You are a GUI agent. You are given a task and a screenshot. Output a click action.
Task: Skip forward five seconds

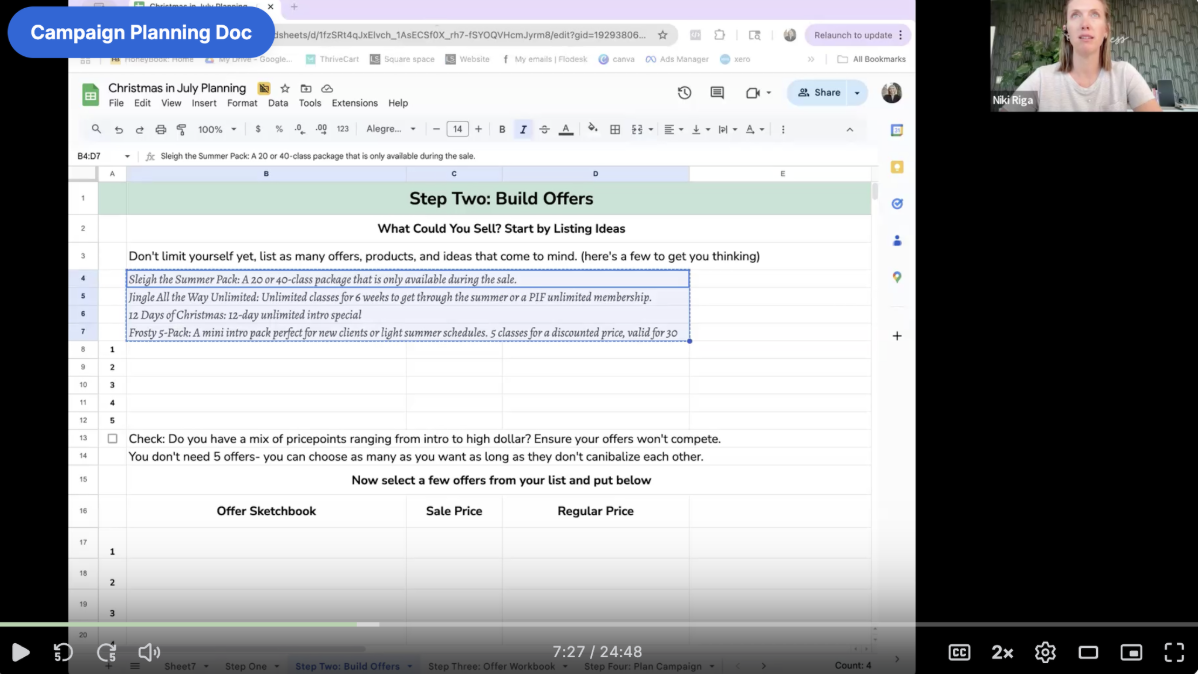(107, 652)
